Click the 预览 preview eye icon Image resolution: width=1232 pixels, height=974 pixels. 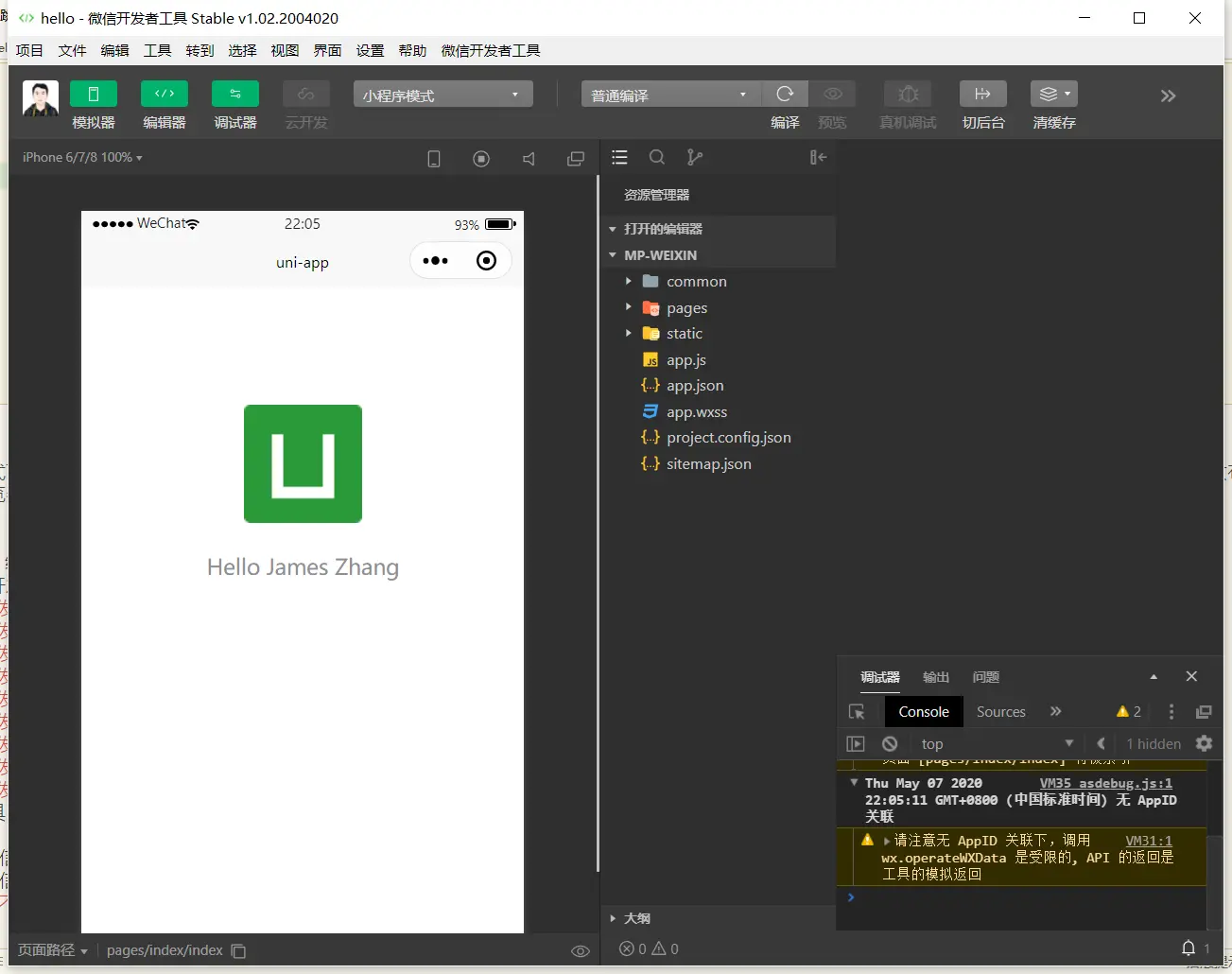tap(833, 94)
